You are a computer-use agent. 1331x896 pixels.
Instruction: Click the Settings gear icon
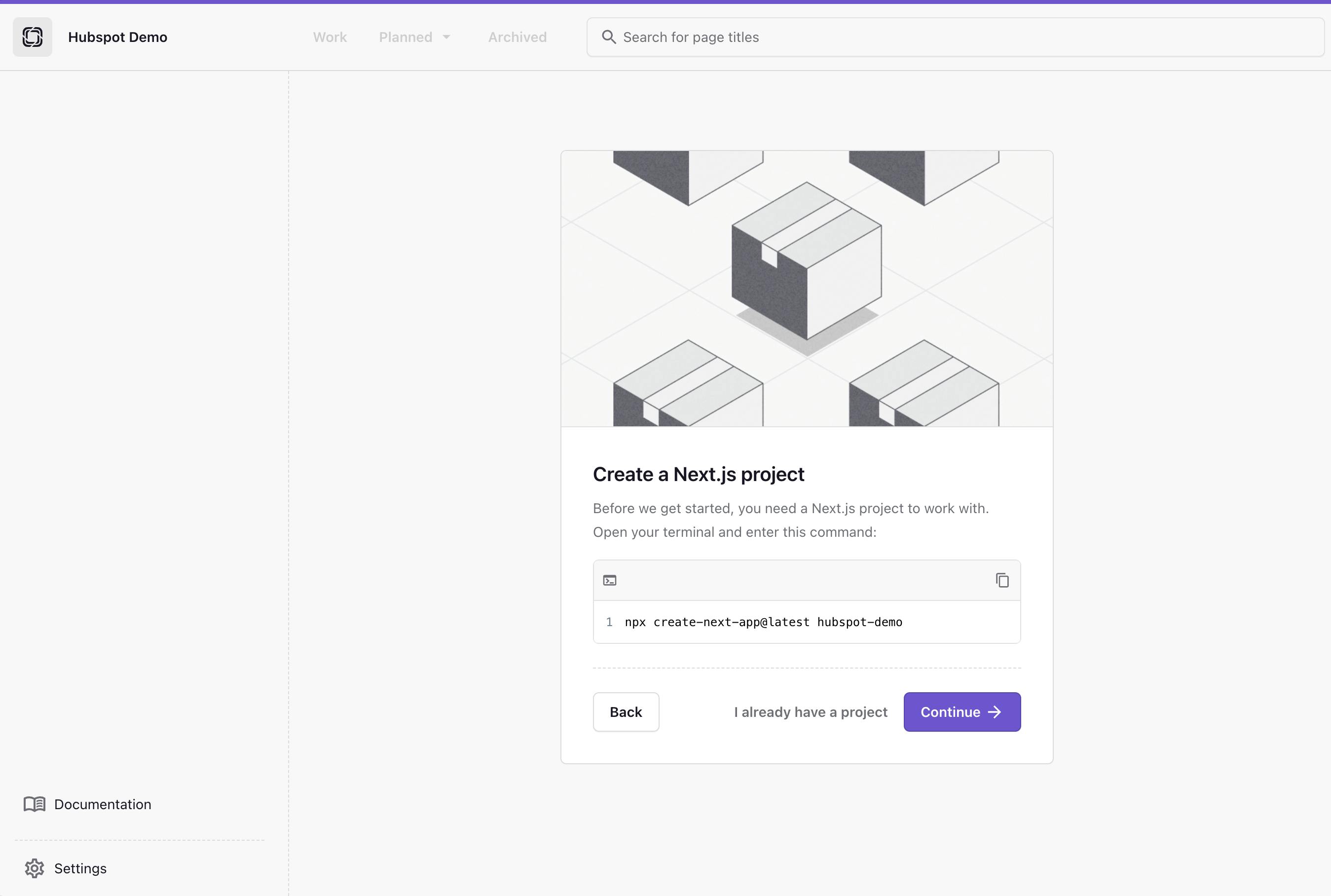34,868
